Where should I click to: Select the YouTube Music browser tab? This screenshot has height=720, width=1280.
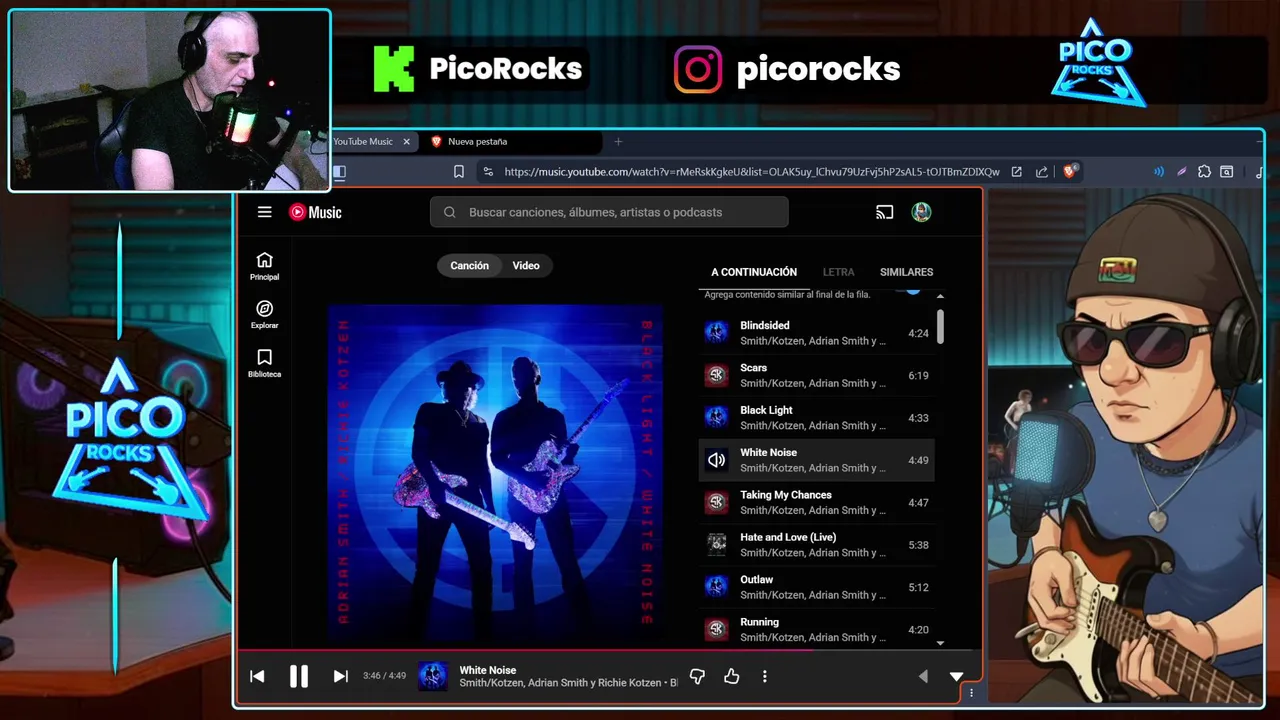click(x=371, y=142)
